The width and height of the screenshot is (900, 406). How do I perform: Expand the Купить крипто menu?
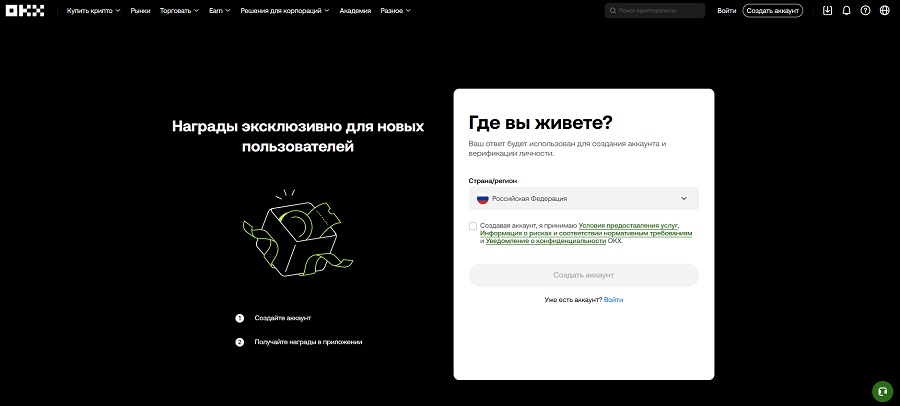pos(93,11)
